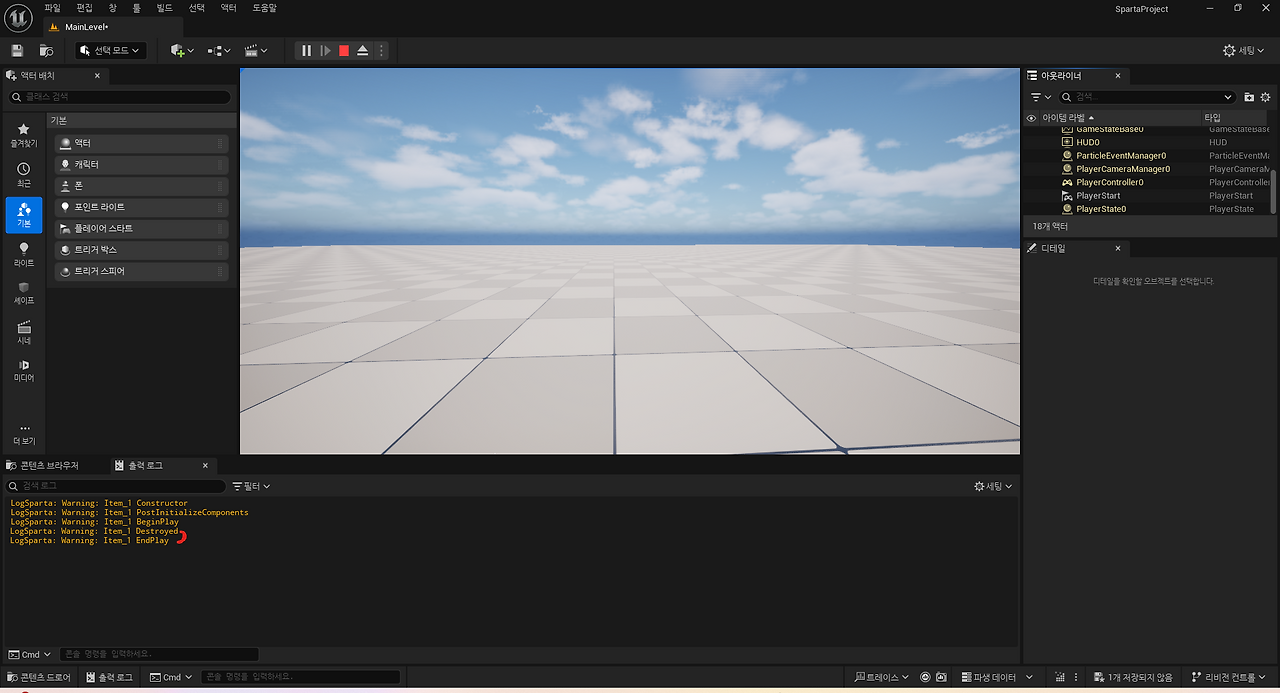Click the 더 보기 more categories button
This screenshot has width=1280, height=693.
tap(24, 434)
